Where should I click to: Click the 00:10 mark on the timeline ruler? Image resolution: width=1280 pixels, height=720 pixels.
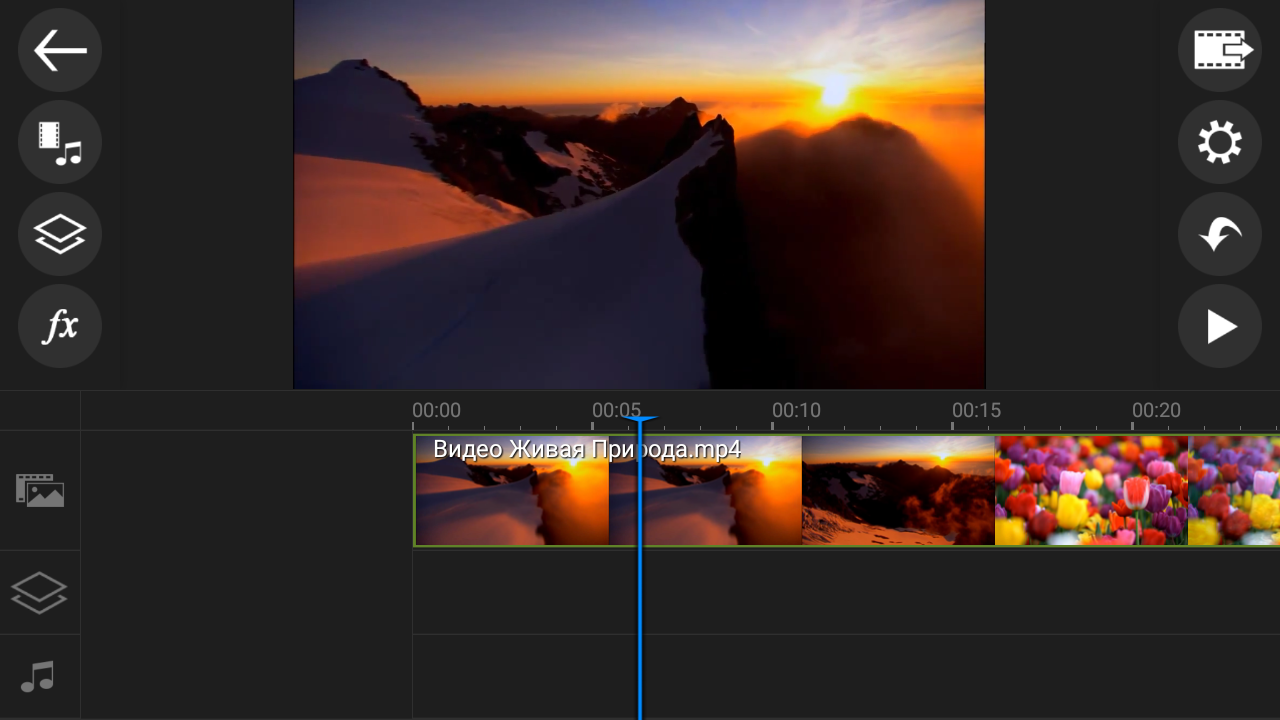coord(796,411)
